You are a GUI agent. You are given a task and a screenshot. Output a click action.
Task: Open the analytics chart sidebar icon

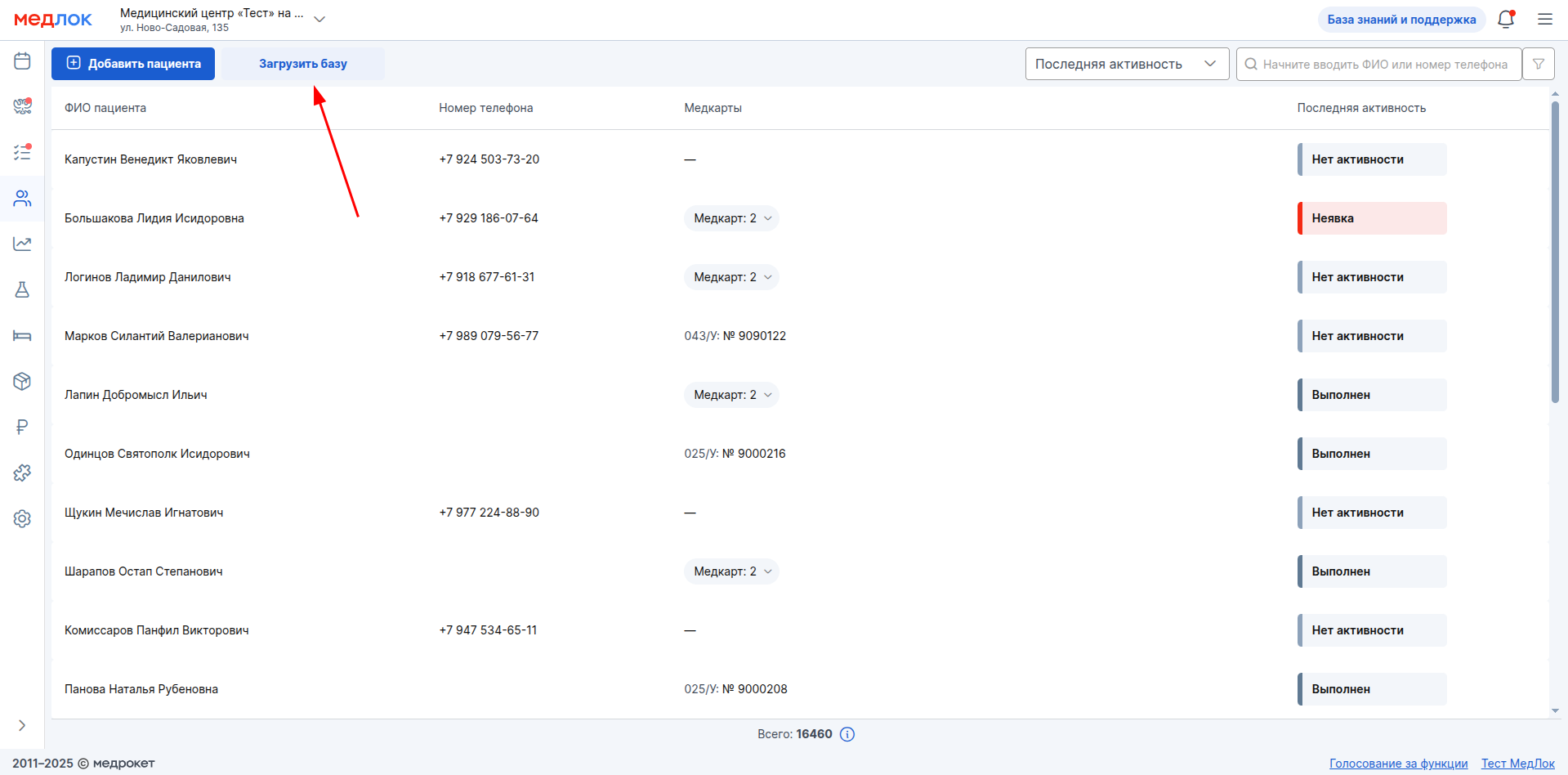click(x=22, y=244)
